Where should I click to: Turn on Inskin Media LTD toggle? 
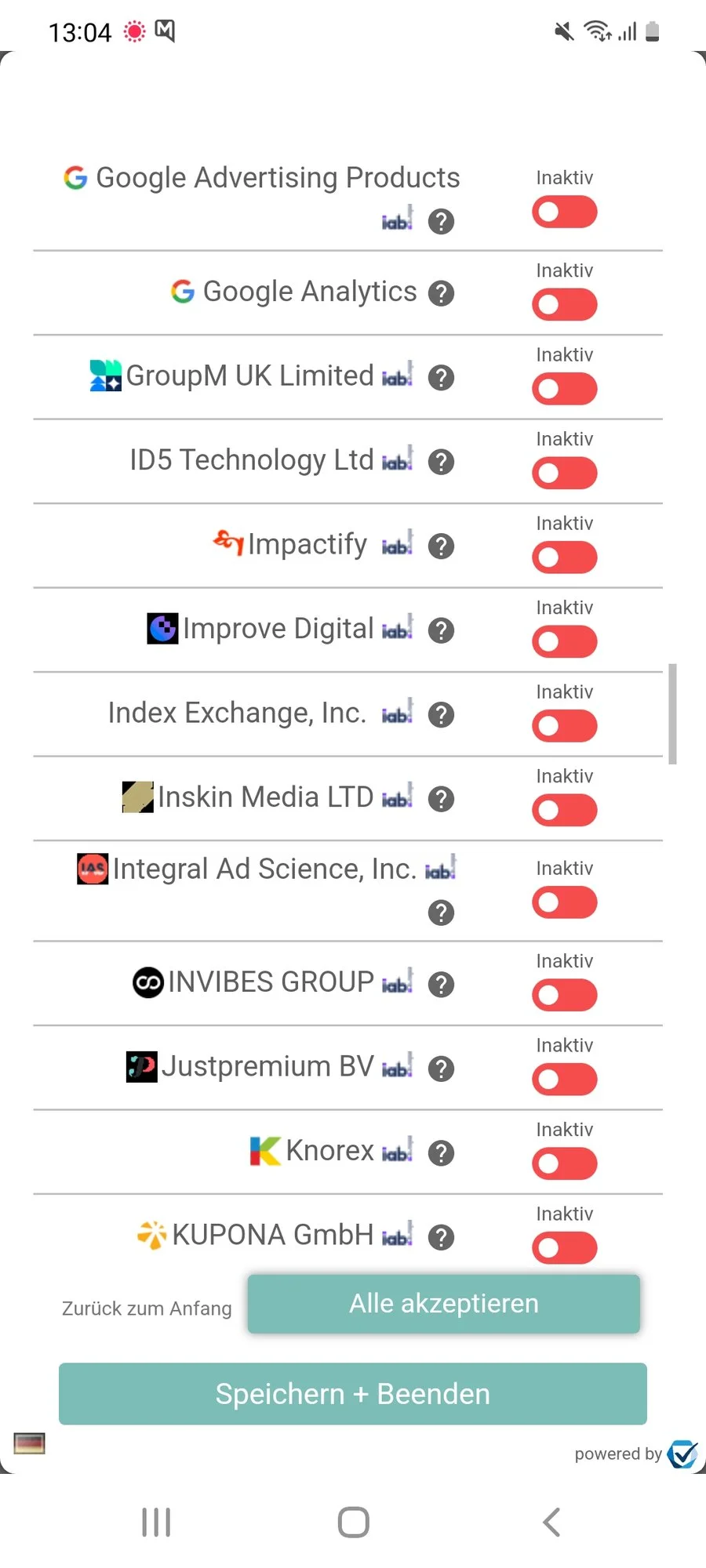coord(564,811)
